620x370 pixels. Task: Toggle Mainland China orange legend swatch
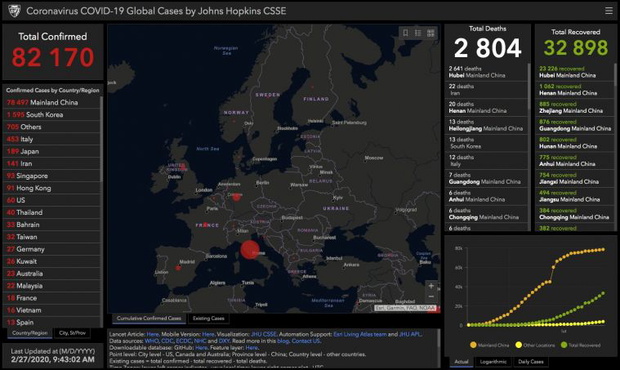(473, 345)
